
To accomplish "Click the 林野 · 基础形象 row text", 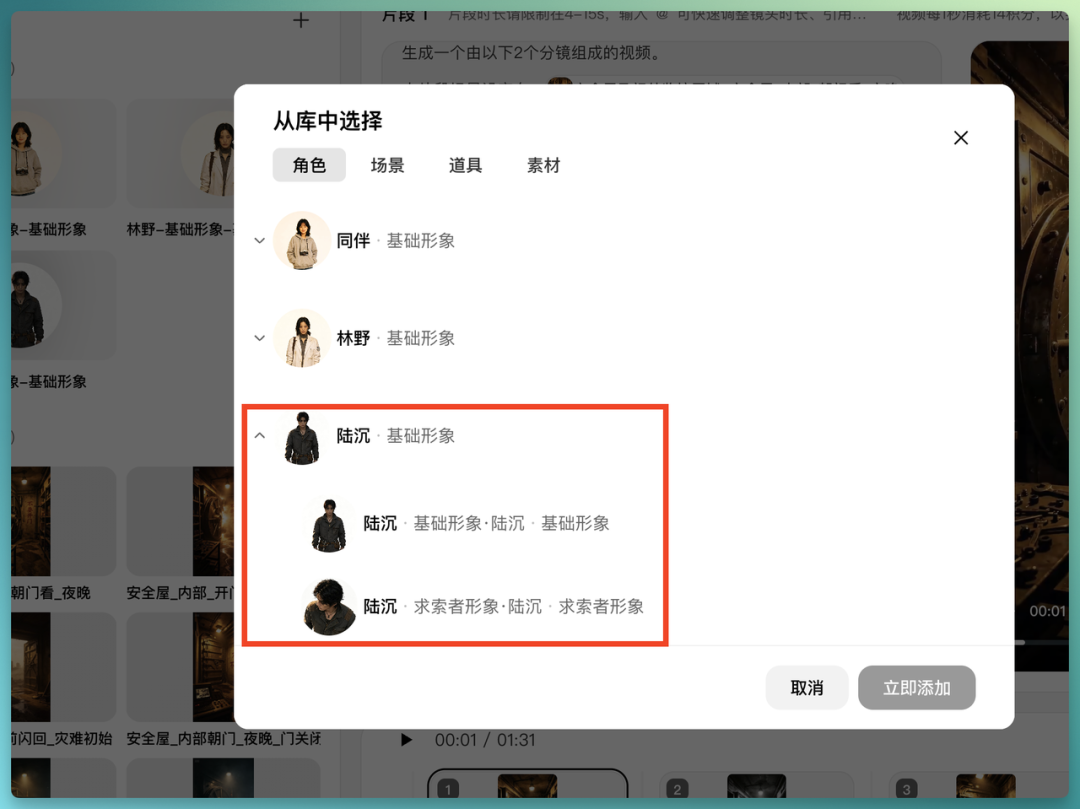I will click(395, 338).
